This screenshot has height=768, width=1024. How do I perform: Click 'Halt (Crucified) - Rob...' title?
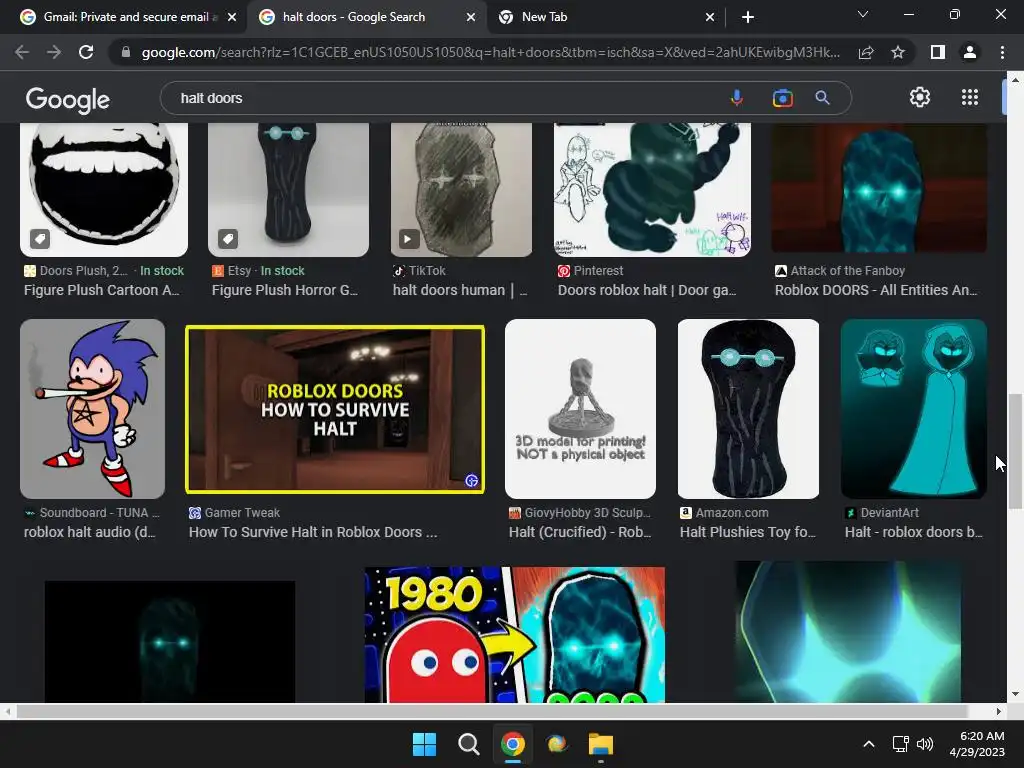coord(580,532)
